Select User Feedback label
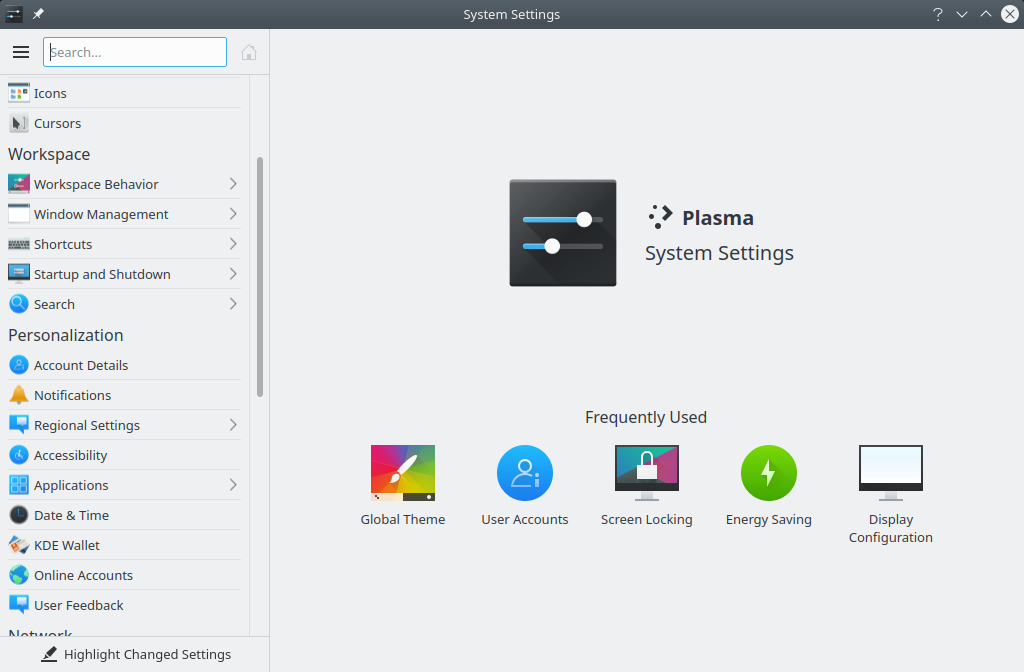This screenshot has width=1024, height=672. coord(78,605)
